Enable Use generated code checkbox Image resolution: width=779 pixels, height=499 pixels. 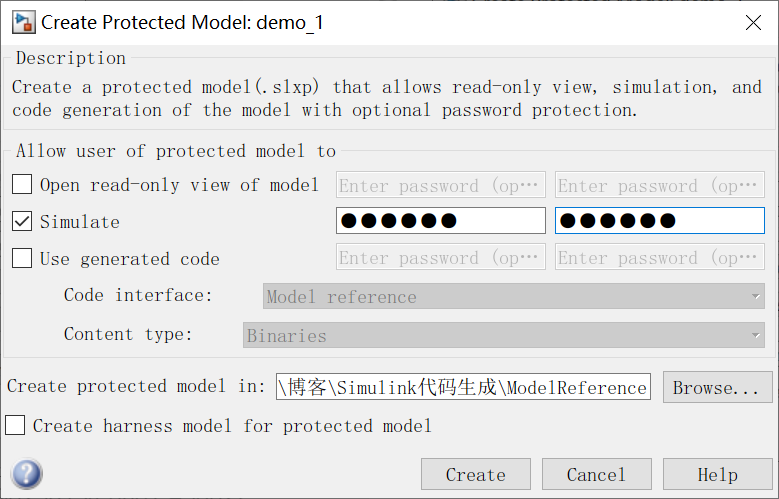click(x=22, y=258)
